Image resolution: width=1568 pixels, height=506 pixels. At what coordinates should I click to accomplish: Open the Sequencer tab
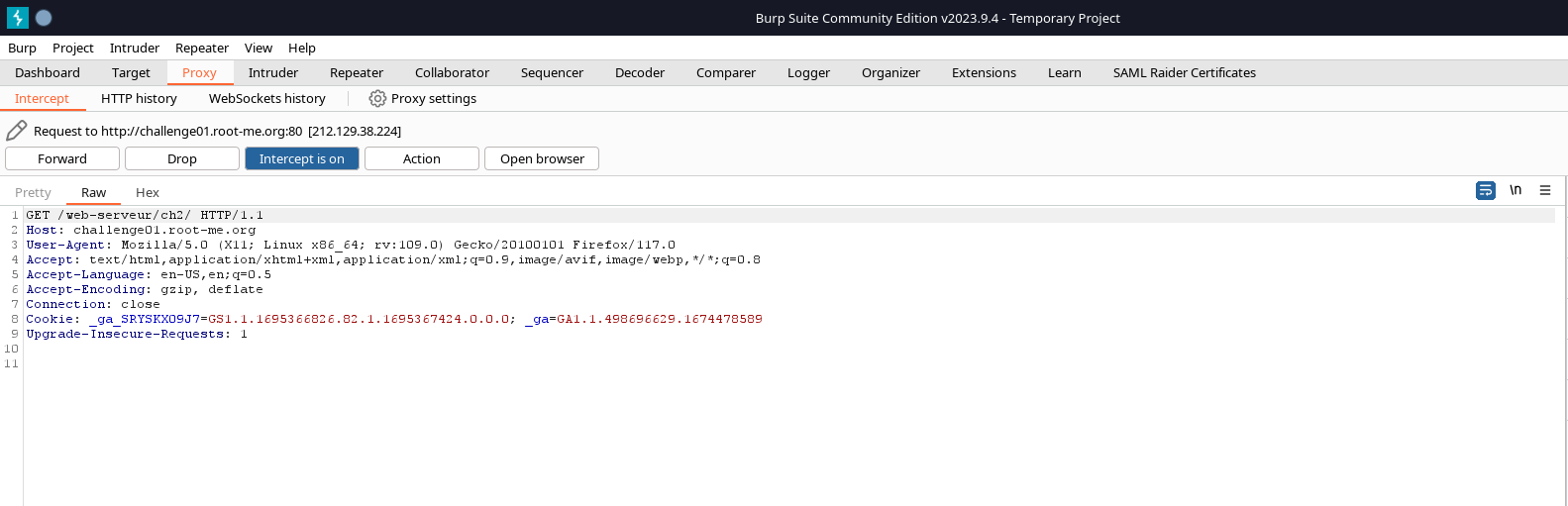(x=552, y=72)
